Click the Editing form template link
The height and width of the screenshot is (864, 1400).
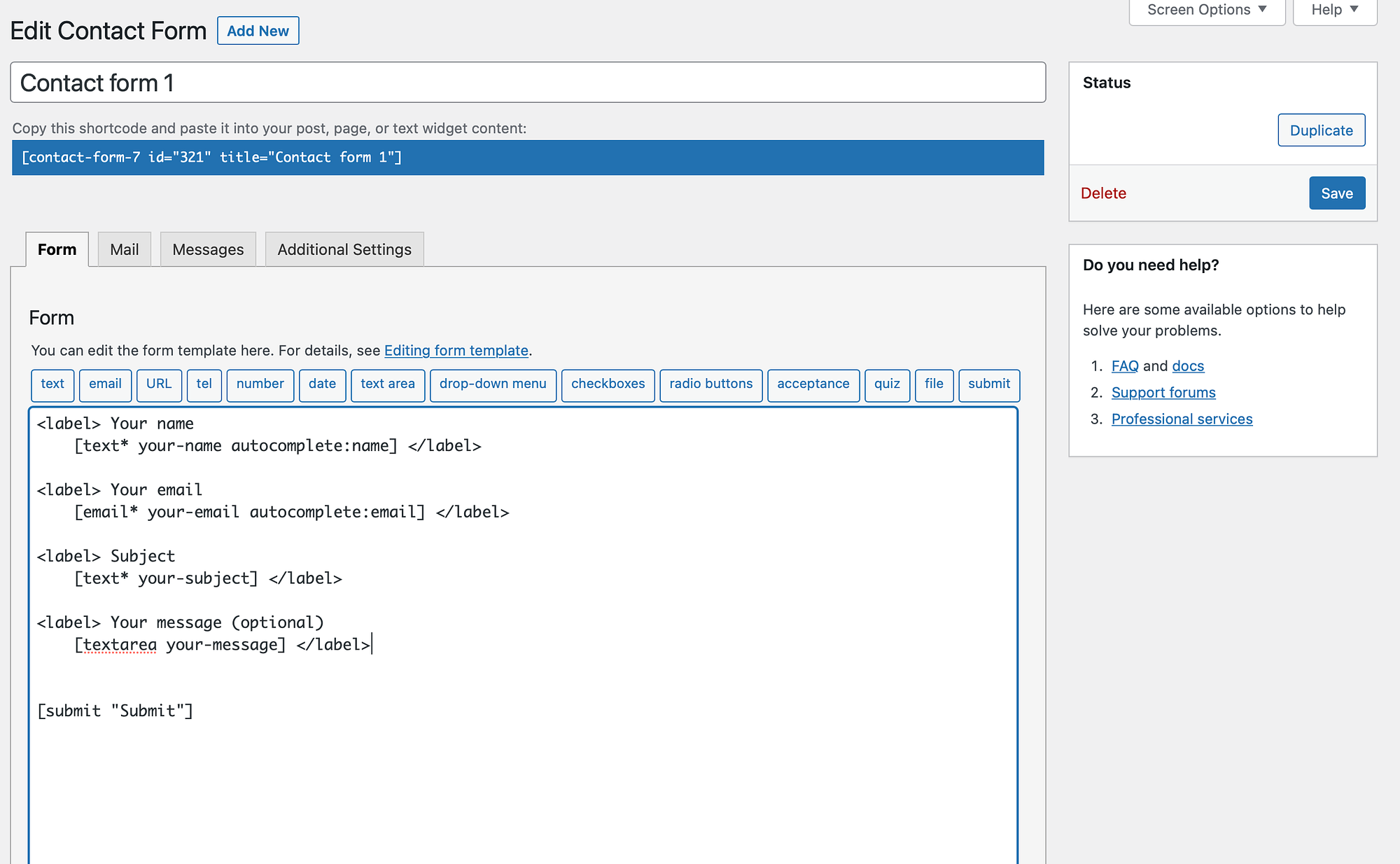455,350
